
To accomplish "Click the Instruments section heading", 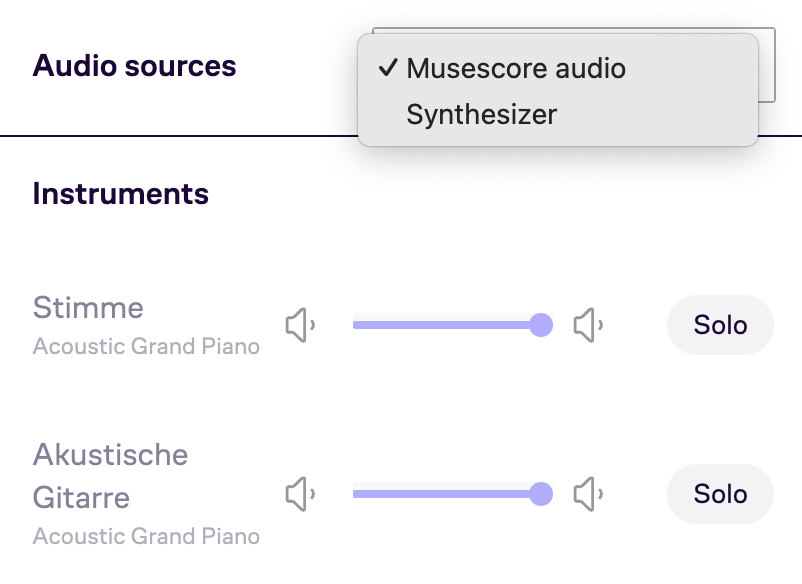I will click(121, 194).
